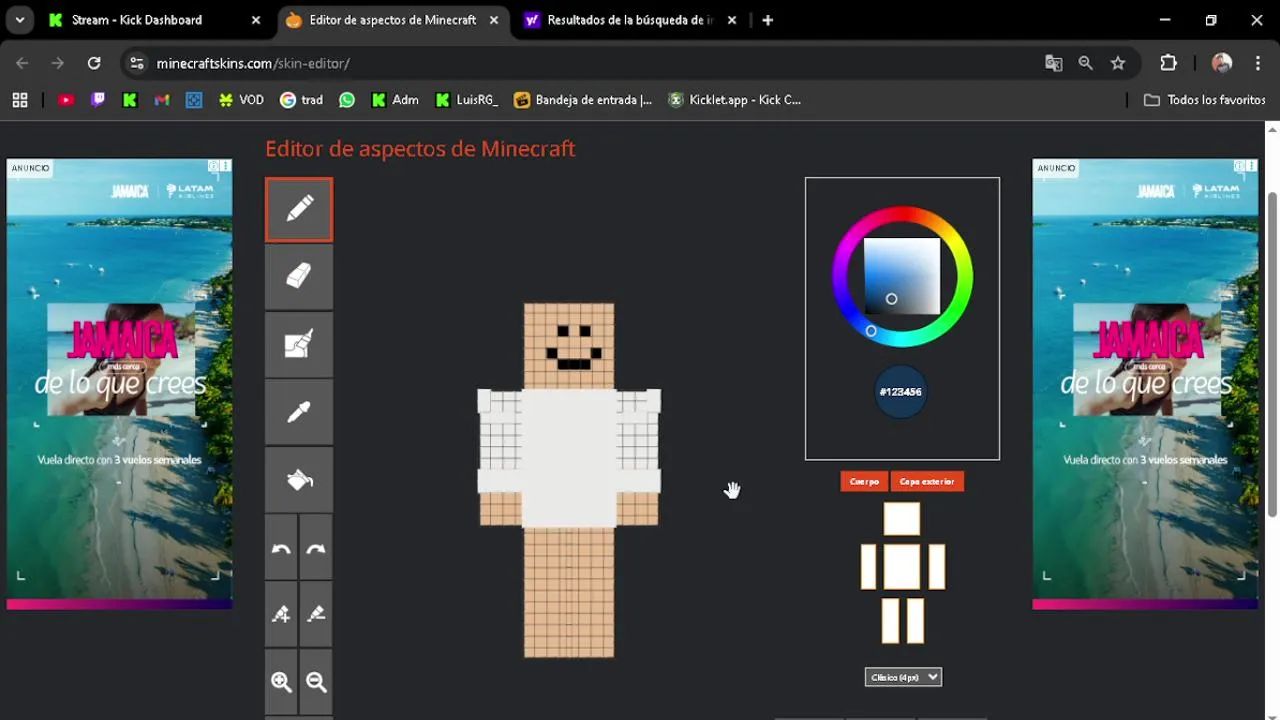Close the Resultados de la búsqueda tab

(732, 20)
